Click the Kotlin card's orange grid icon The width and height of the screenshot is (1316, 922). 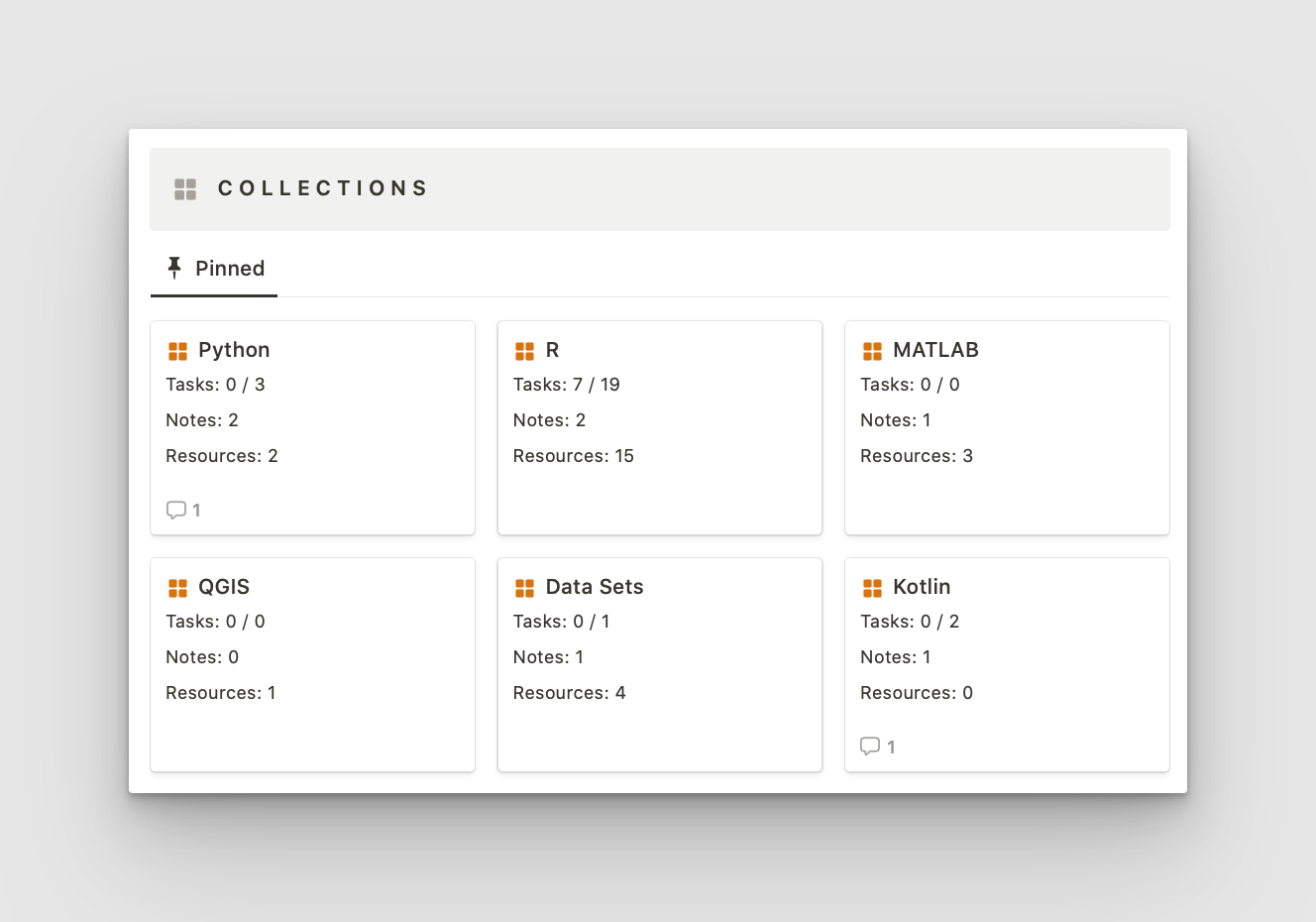pos(872,588)
